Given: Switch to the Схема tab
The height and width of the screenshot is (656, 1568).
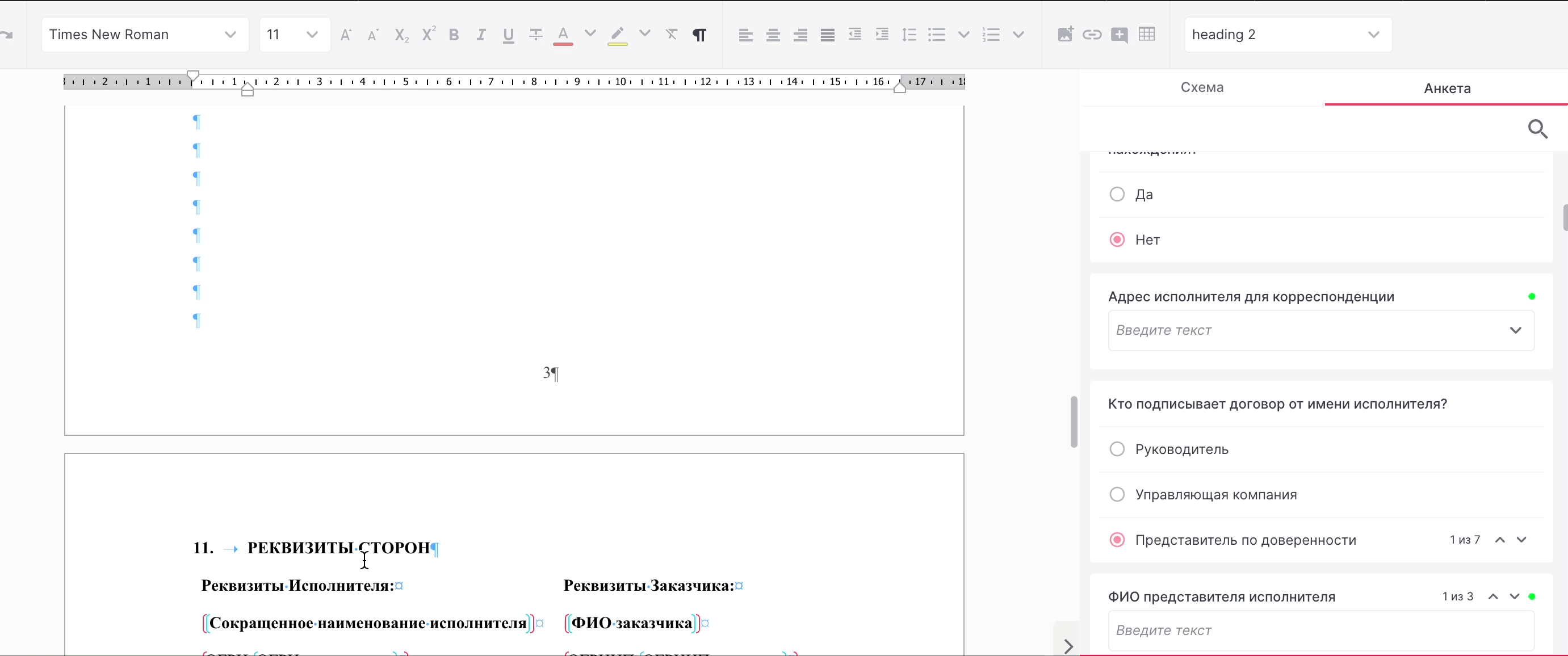Looking at the screenshot, I should pos(1202,87).
